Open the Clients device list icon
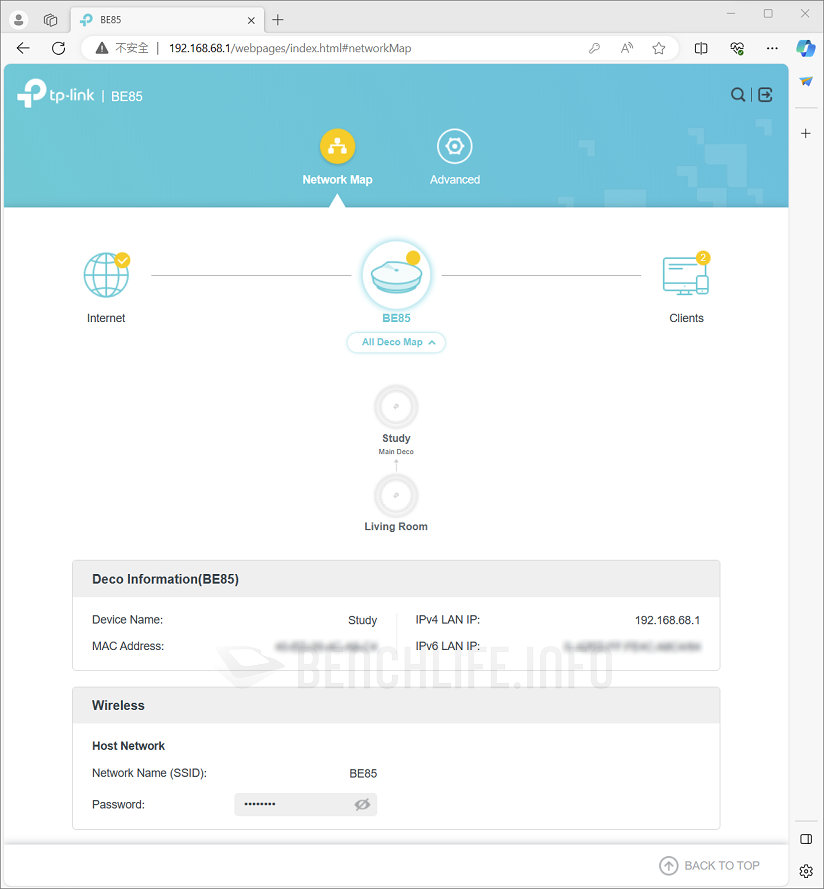824x889 pixels. [685, 274]
